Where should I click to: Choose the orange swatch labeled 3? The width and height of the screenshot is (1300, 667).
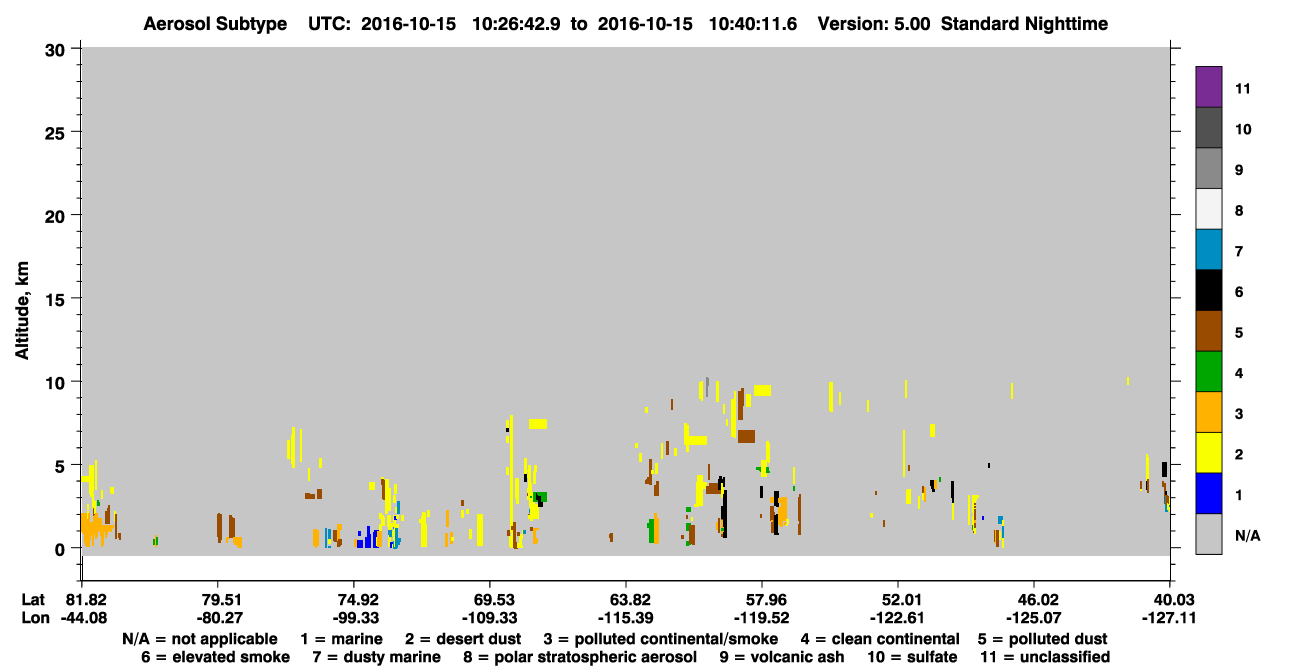1209,413
